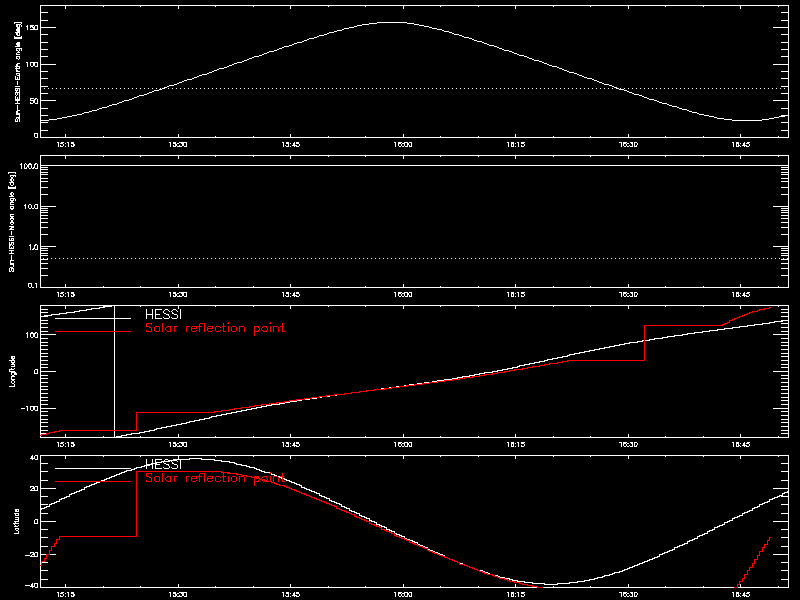Click white HESSI legend line sample in Longitude panel
This screenshot has height=600, width=800.
click(x=93, y=318)
